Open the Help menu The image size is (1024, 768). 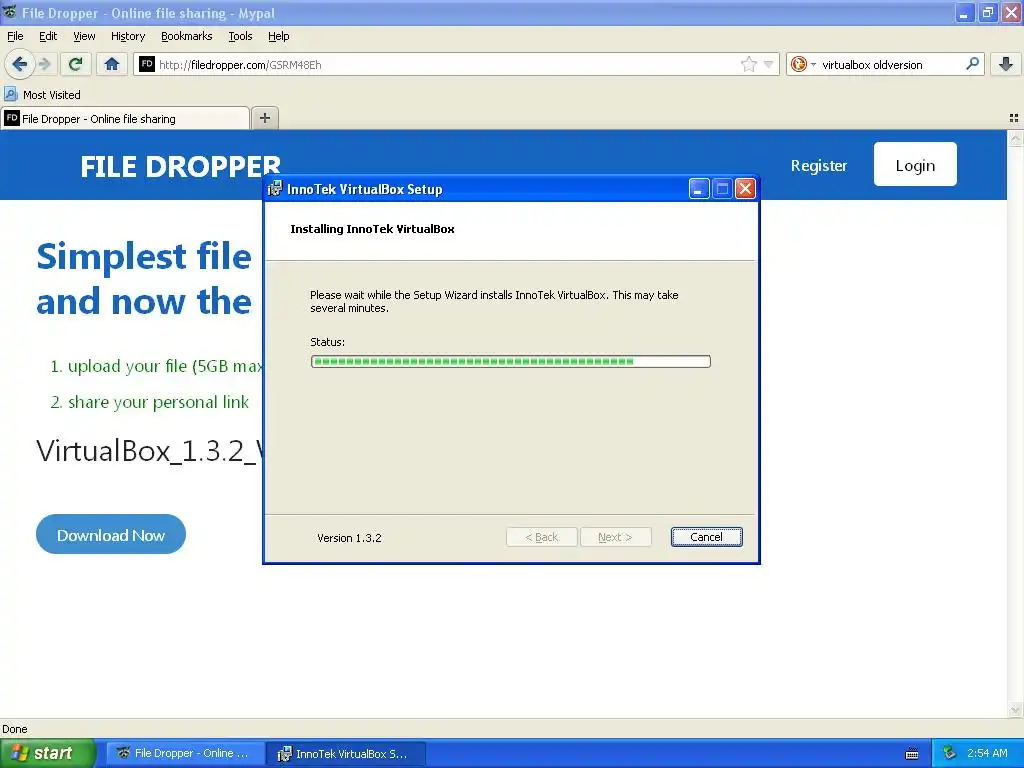coord(278,36)
